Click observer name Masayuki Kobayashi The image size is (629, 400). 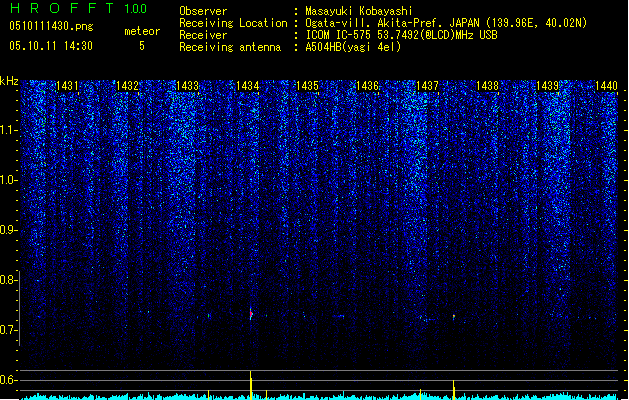click(x=359, y=11)
